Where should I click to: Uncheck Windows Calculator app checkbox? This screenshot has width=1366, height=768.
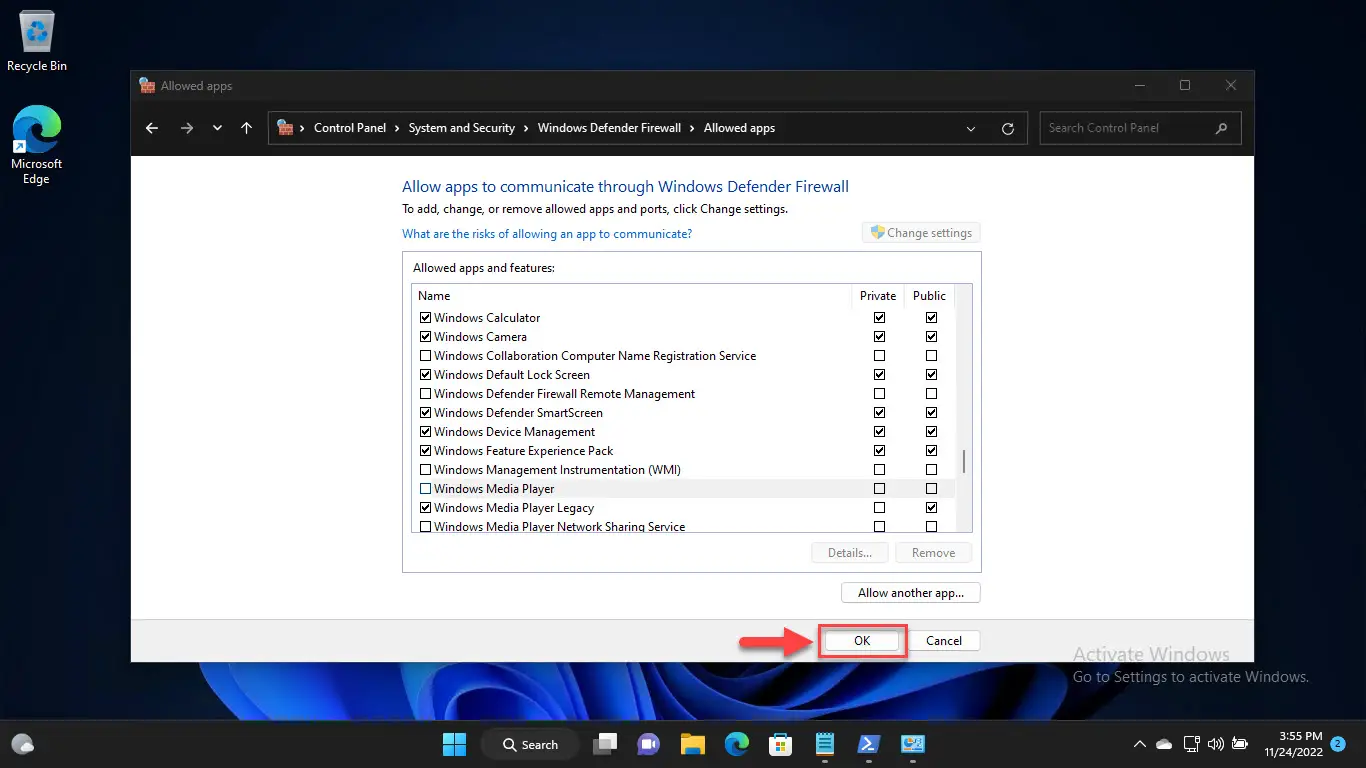(425, 318)
